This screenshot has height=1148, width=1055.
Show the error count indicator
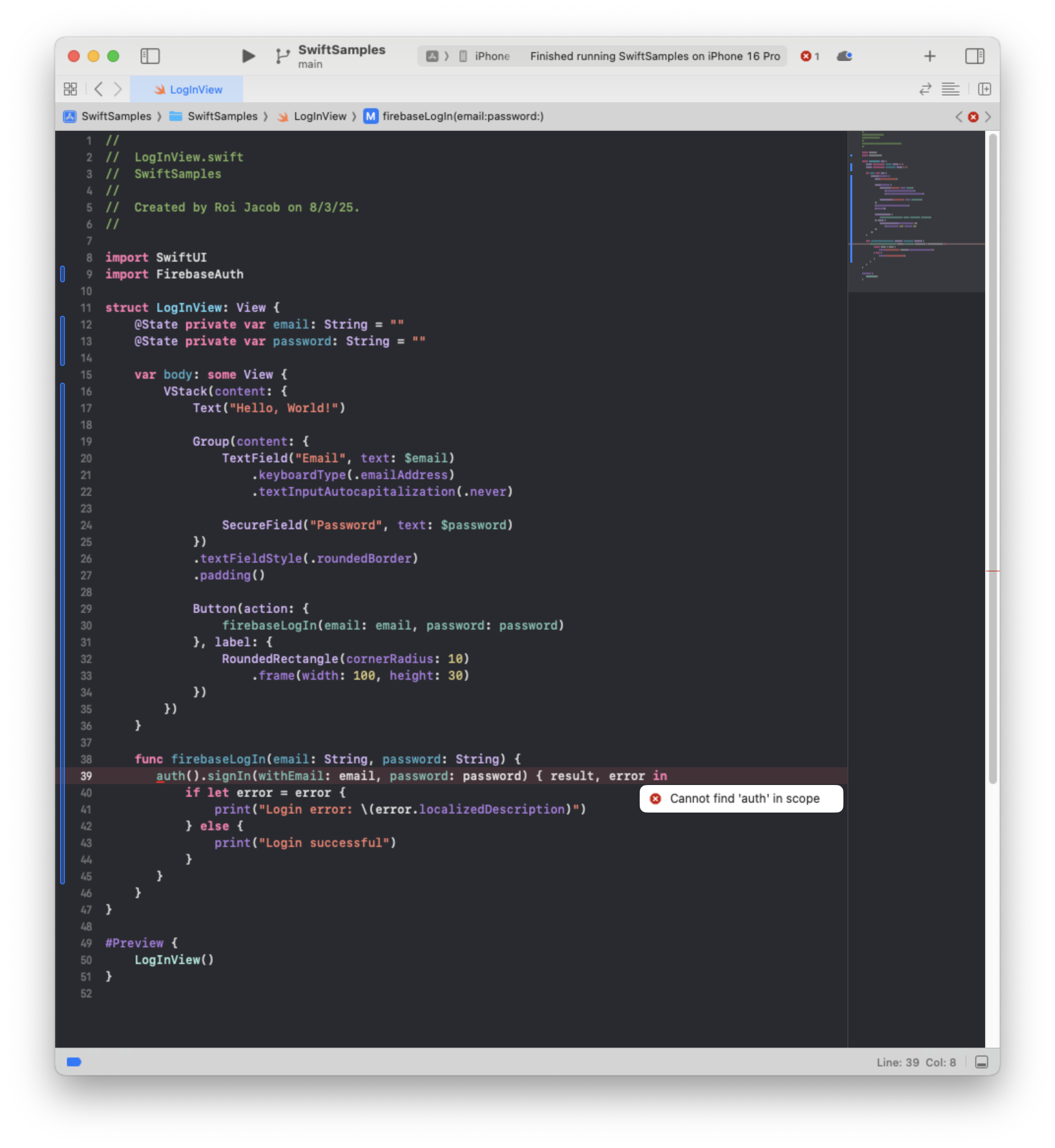[x=810, y=56]
